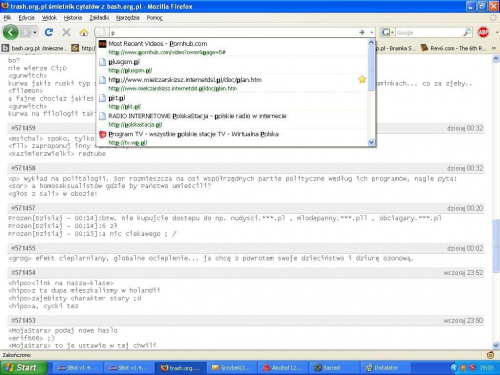This screenshot has width=500, height=375.
Task: Click the down arrow of suggestions scrollbar
Action: [x=371, y=142]
